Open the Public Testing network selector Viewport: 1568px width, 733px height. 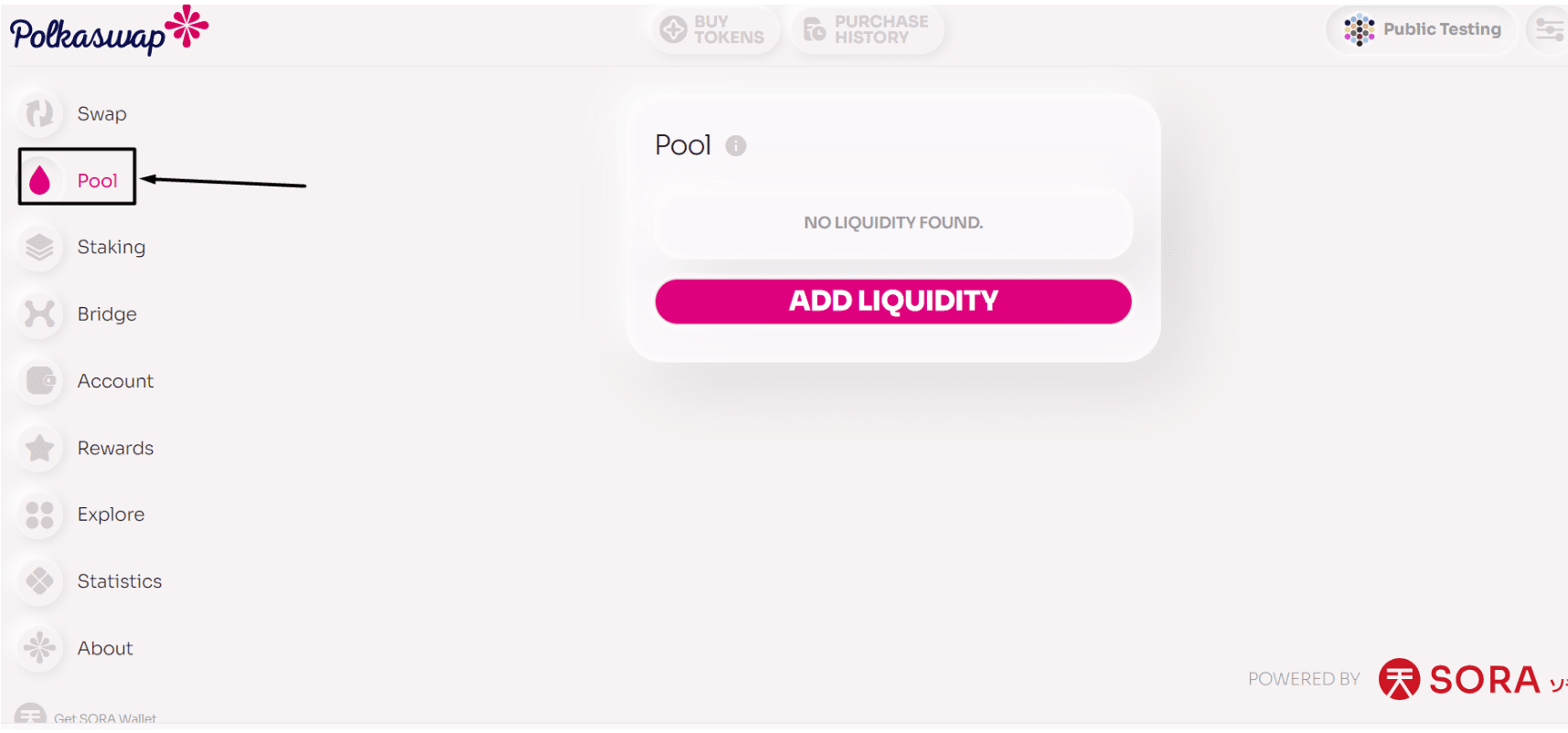1423,29
